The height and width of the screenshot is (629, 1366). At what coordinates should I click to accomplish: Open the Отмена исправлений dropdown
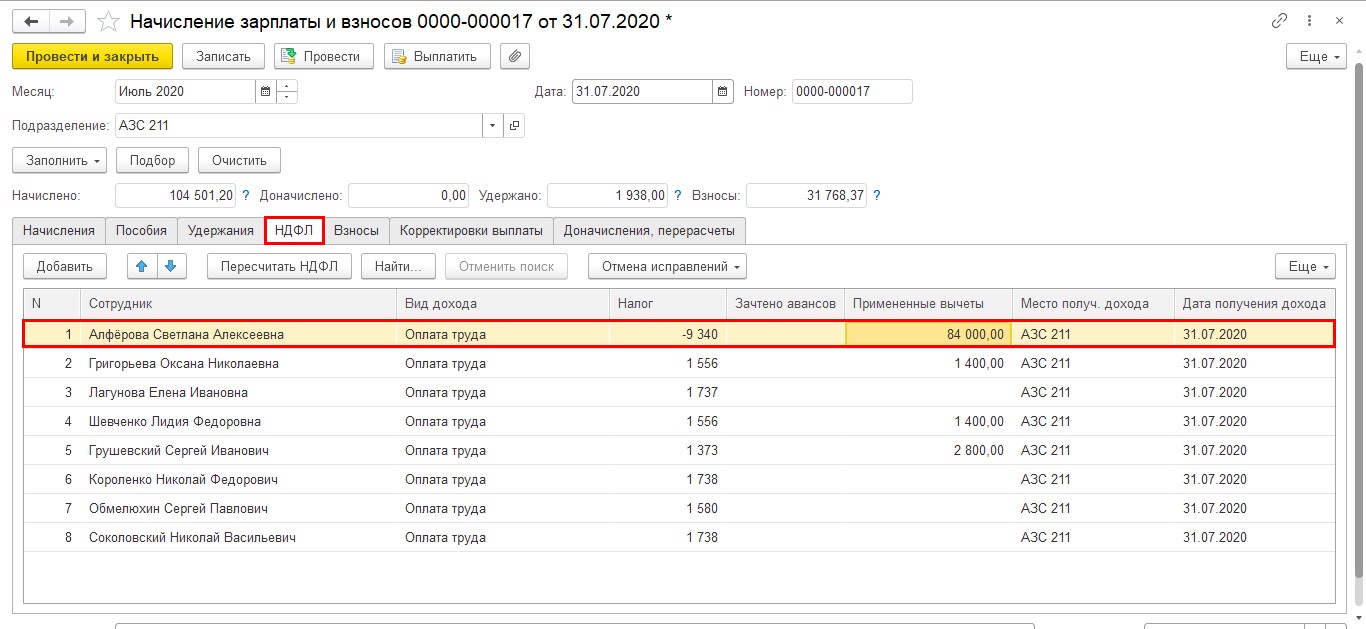(x=667, y=266)
